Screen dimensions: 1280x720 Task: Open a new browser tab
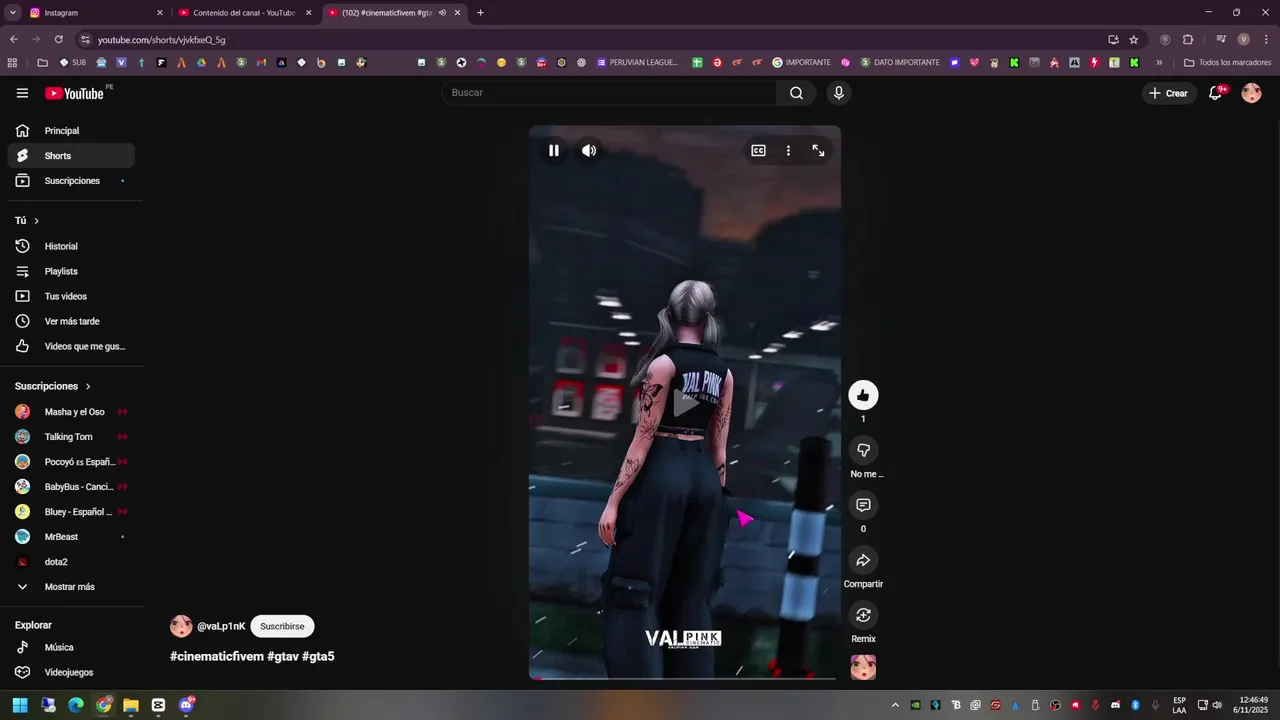click(x=480, y=13)
